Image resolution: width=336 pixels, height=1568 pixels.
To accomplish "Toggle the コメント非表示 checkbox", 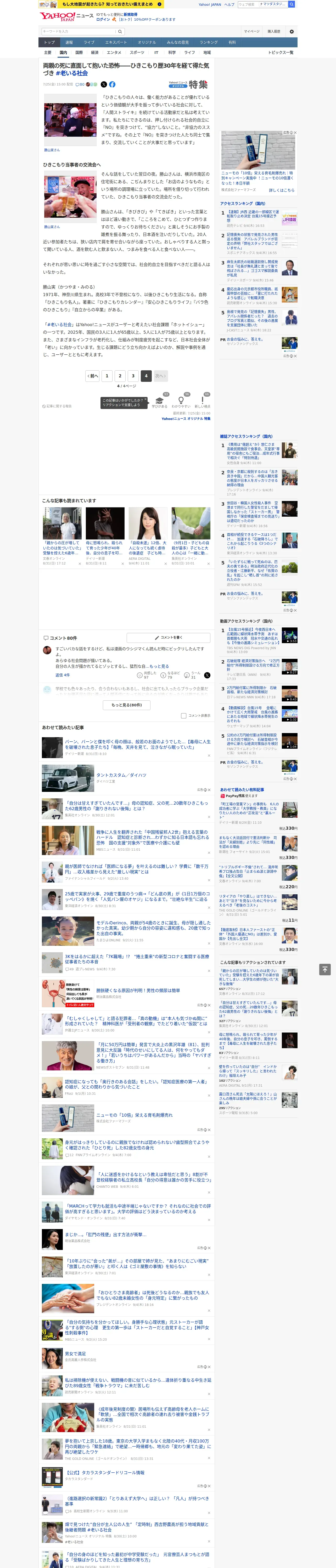I will click(x=183, y=716).
